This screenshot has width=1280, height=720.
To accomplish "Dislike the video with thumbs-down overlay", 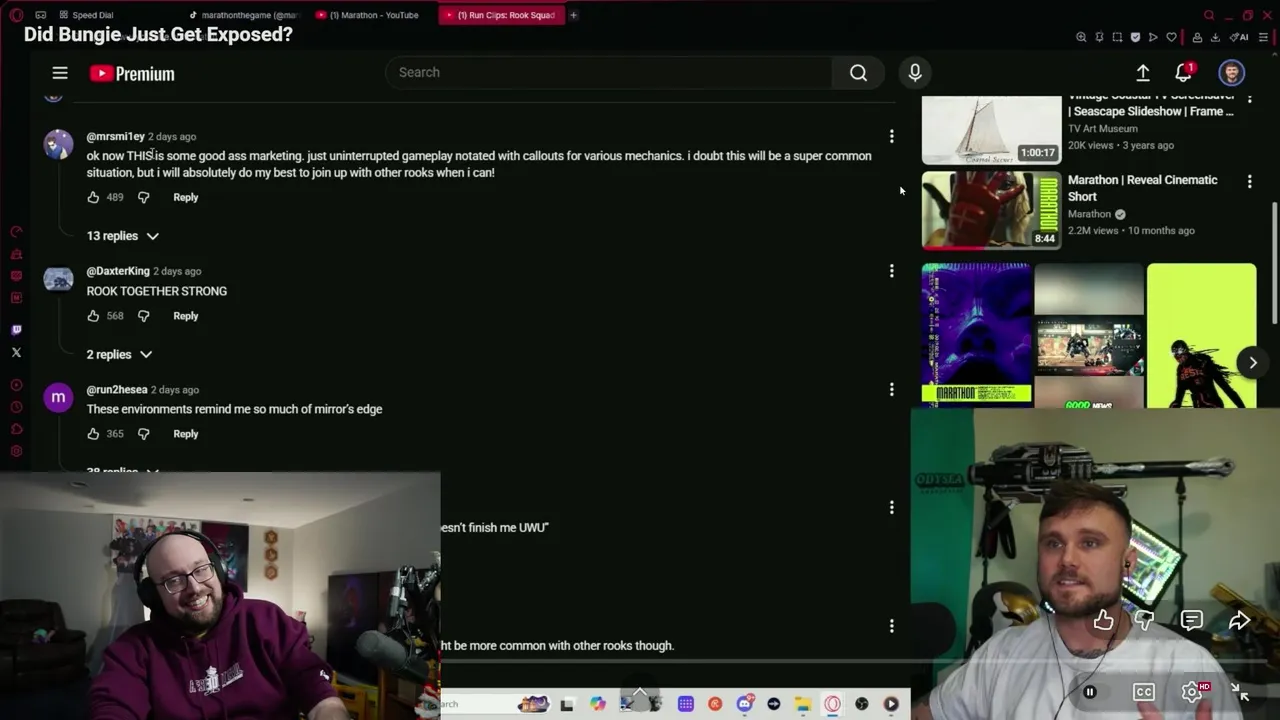I will click(1145, 621).
